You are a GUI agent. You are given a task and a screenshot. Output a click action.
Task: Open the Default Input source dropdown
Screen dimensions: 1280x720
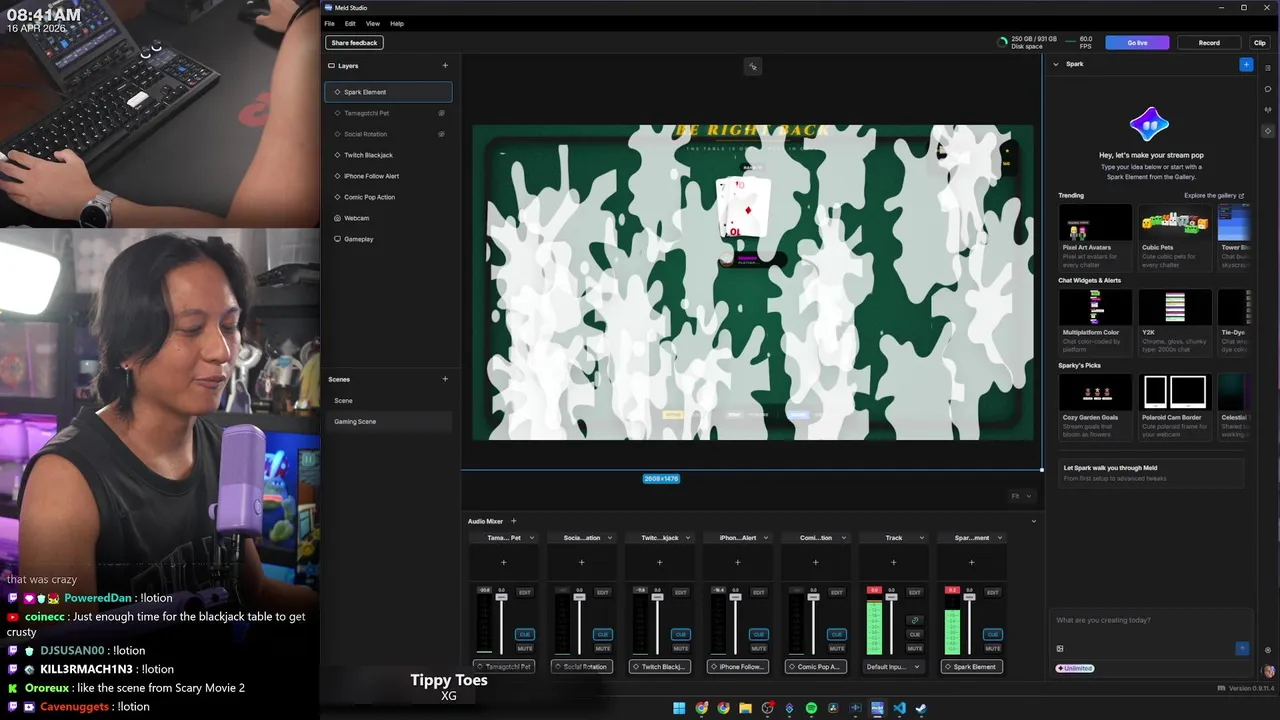coord(893,666)
